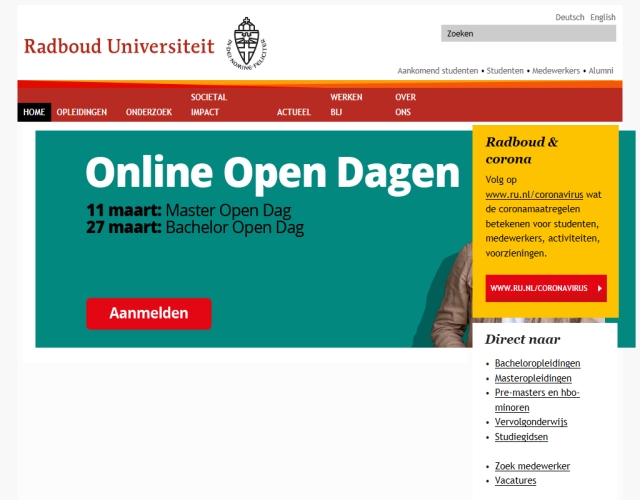
Task: Open the OVER ONS menu
Action: coord(405,104)
